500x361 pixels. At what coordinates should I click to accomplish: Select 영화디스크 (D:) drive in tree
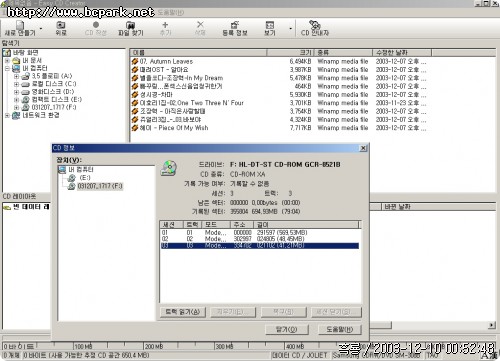click(x=48, y=92)
